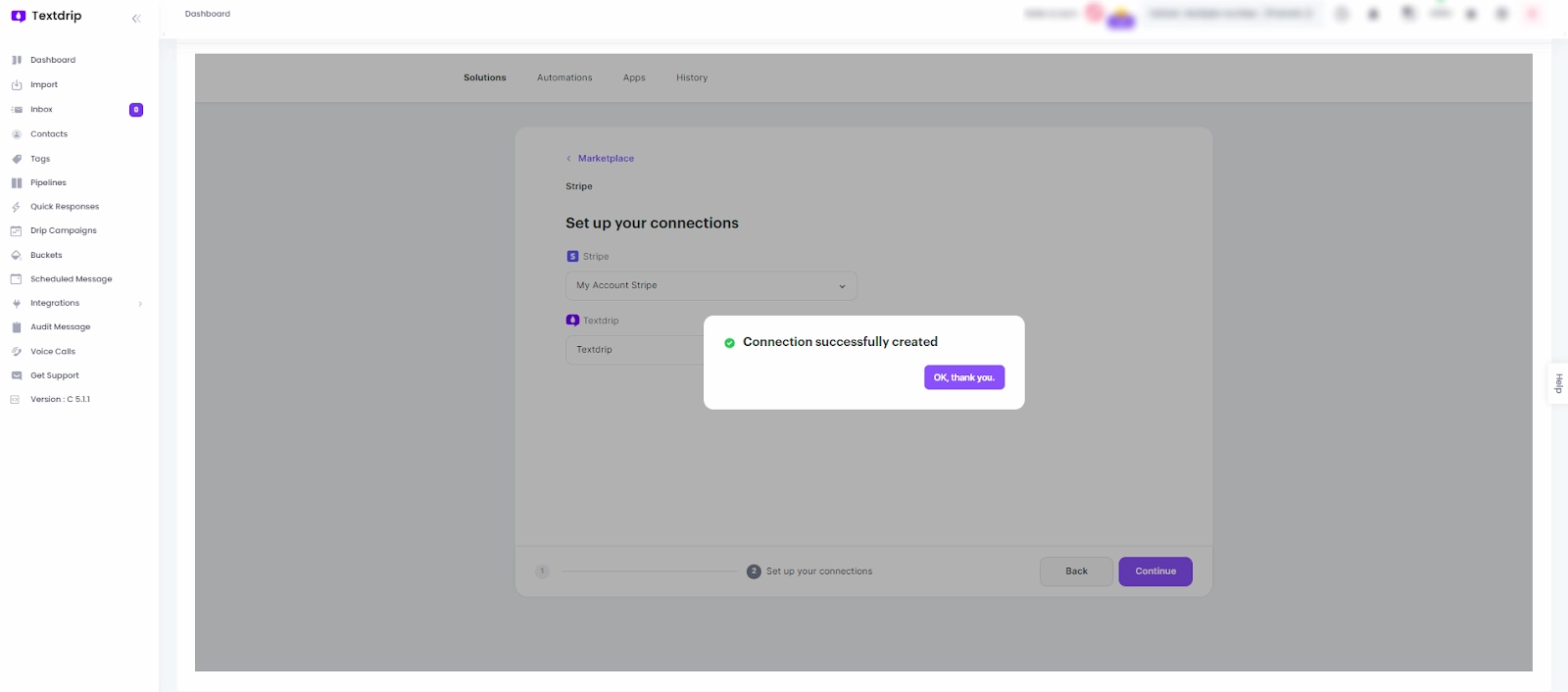Open the Textdrip connection dropdown
1568x692 pixels.
[635, 350]
